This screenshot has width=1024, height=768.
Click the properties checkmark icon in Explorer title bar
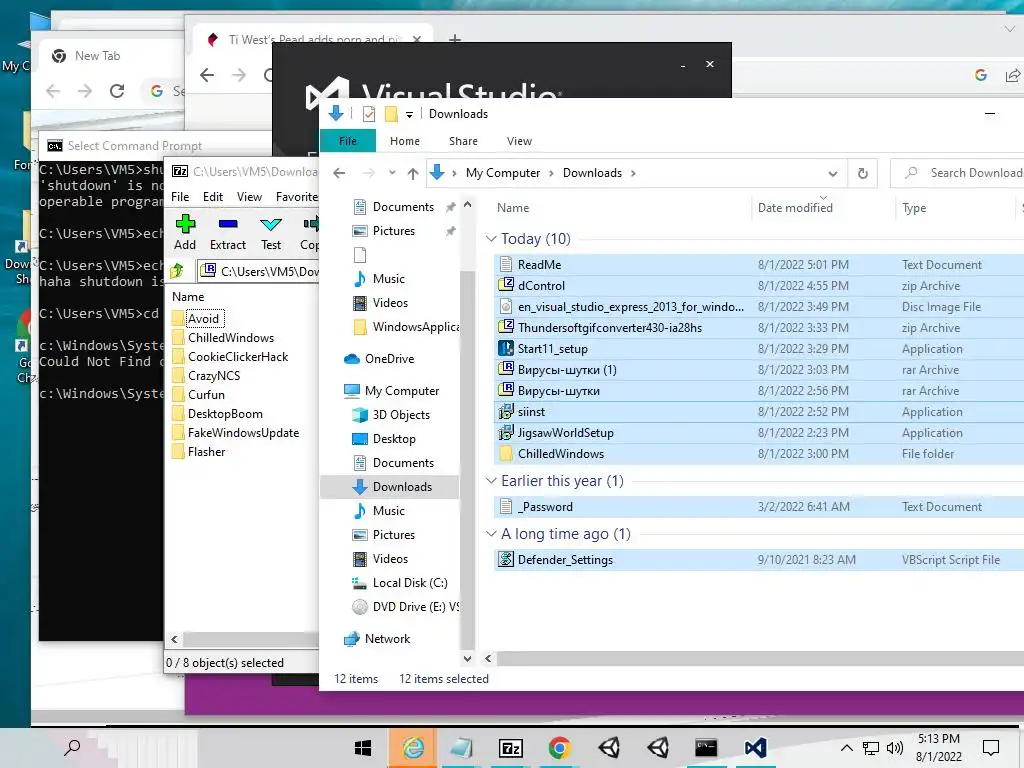click(x=369, y=114)
